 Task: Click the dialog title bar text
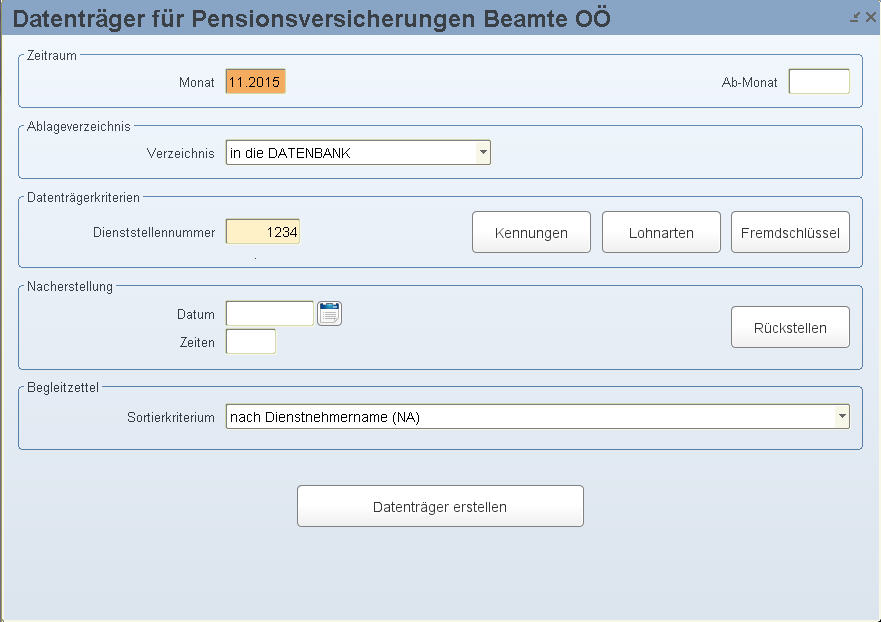[x=311, y=19]
